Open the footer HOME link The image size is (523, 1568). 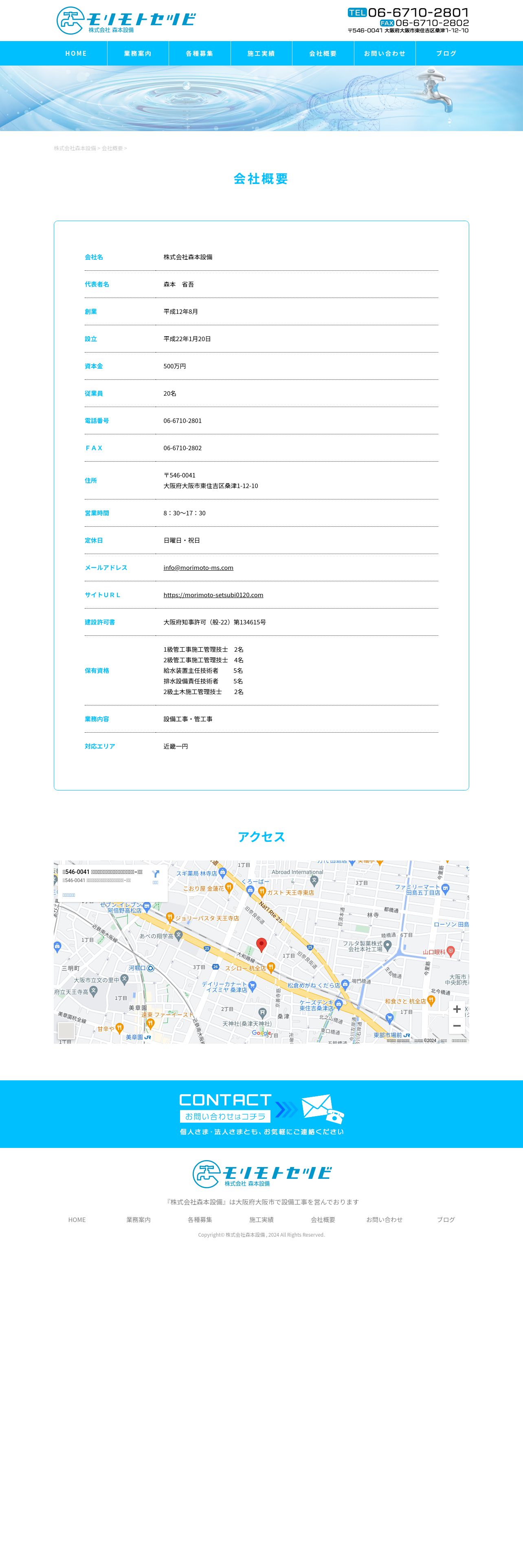[x=77, y=1220]
